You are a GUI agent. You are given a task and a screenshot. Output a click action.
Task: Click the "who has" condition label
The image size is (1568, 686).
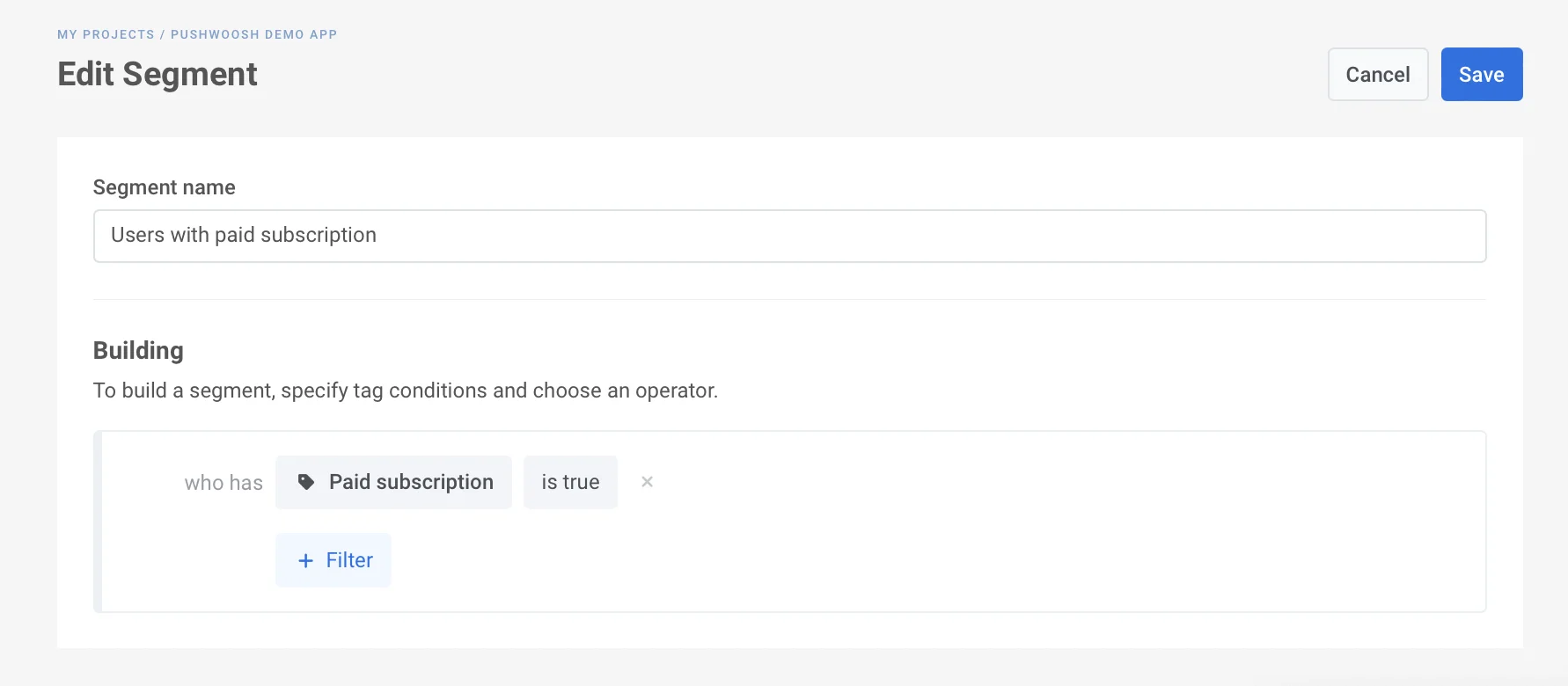tap(223, 483)
